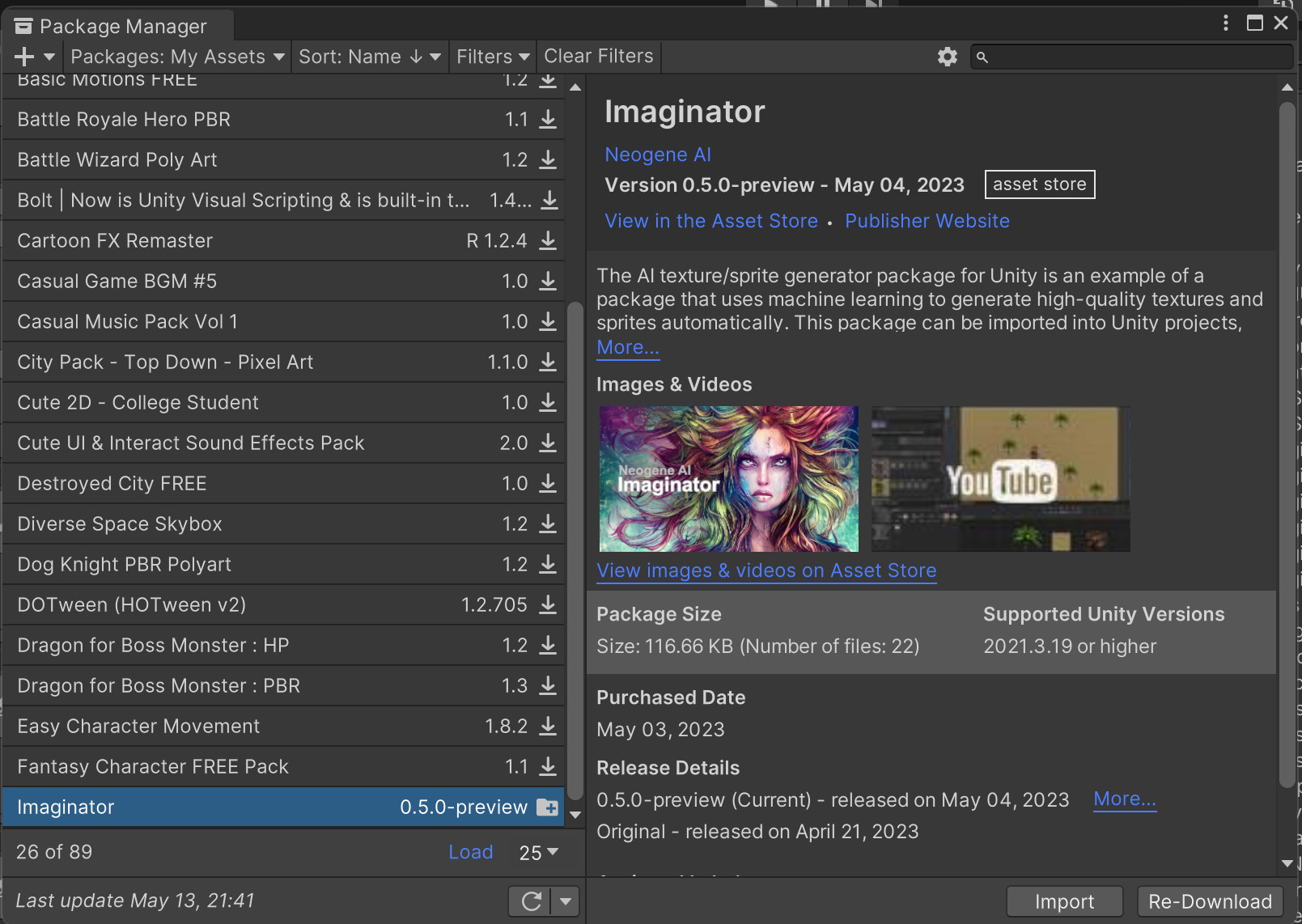Download Casual Game BGM #5
Screen dimensions: 1302x924
548,281
